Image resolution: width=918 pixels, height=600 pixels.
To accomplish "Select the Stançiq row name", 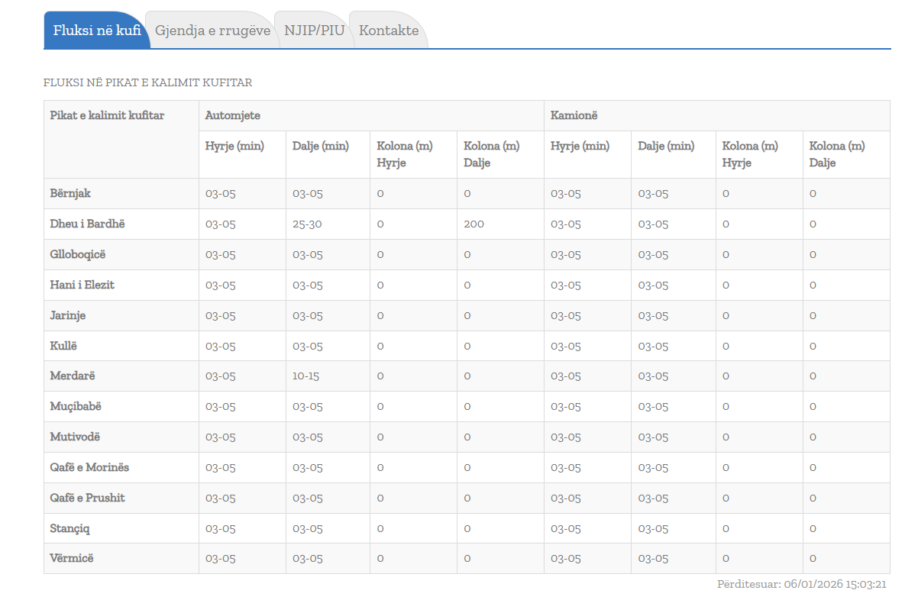I will (x=71, y=528).
